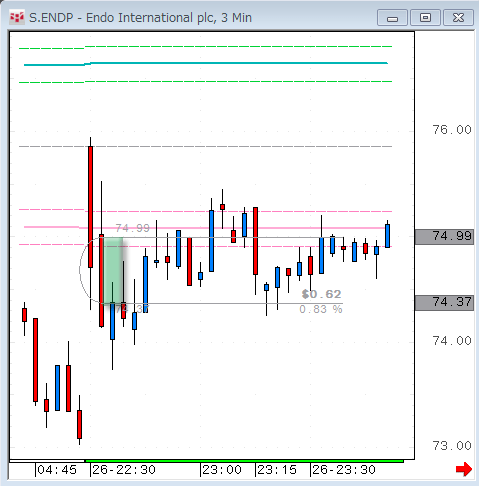Click the 23:00 time axis label
Screen dimensions: 479x486
coord(222,470)
